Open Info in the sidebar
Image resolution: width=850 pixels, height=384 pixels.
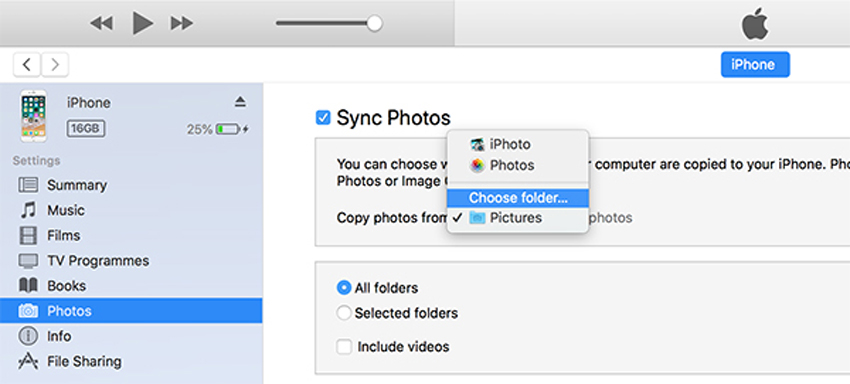131,336
